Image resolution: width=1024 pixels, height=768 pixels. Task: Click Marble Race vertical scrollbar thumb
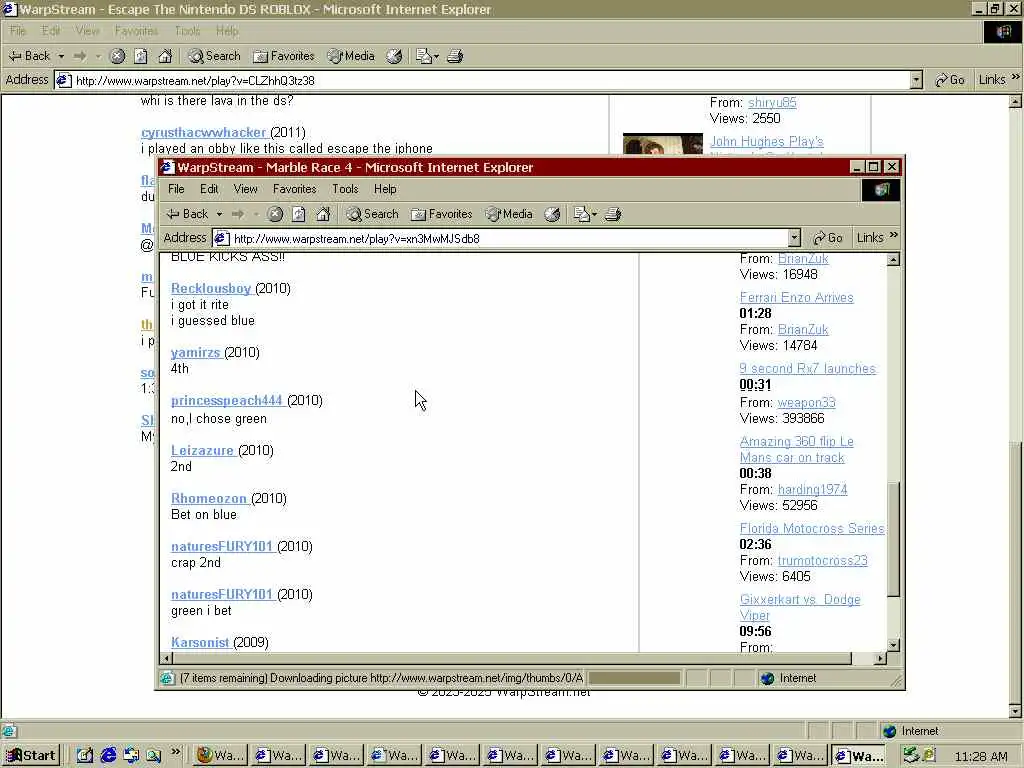[x=893, y=539]
